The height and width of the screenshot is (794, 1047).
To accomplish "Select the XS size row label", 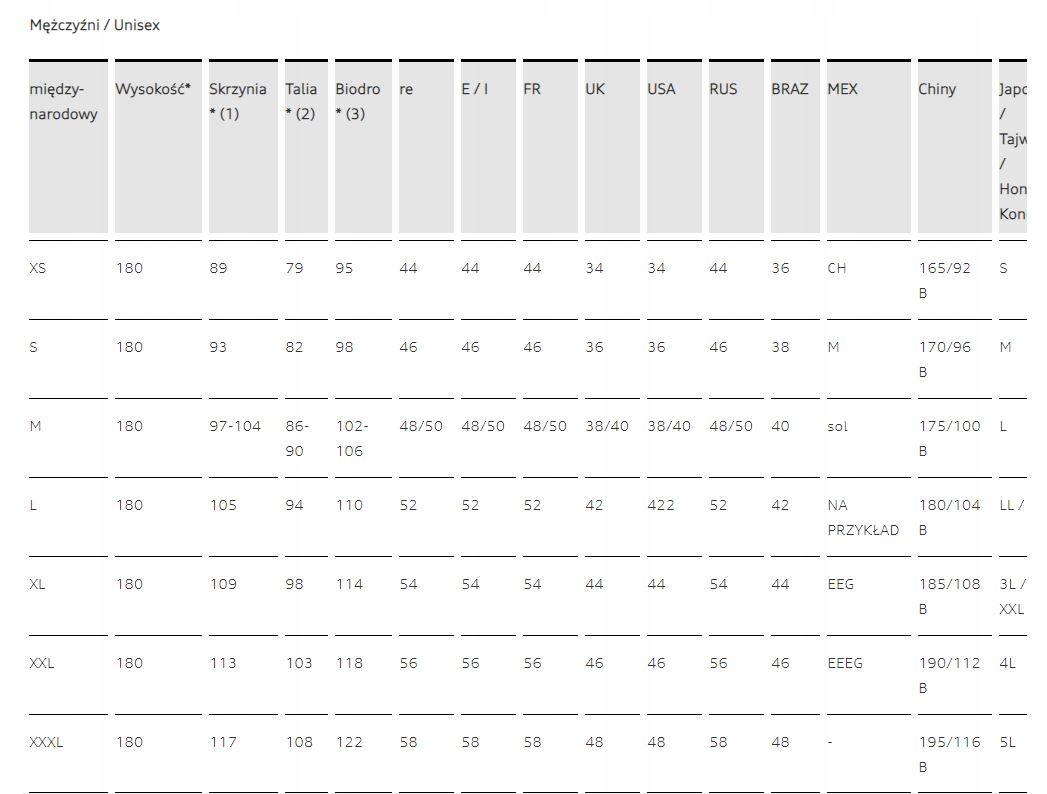I will 38,268.
